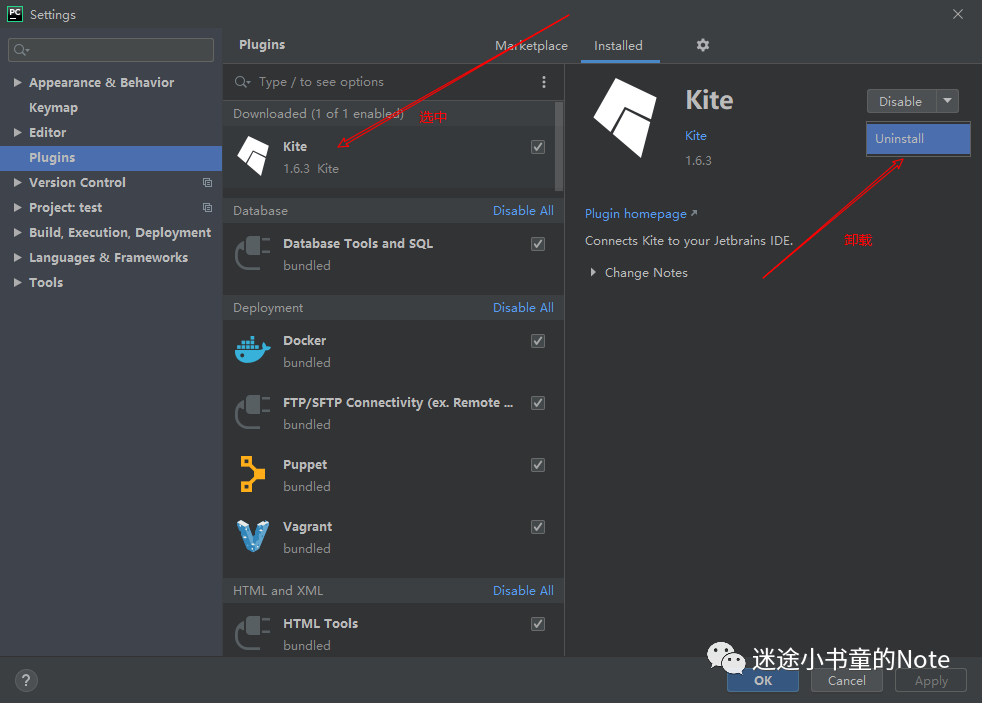This screenshot has height=703, width=982.
Task: Click the Puppet plugin icon
Action: 253,474
